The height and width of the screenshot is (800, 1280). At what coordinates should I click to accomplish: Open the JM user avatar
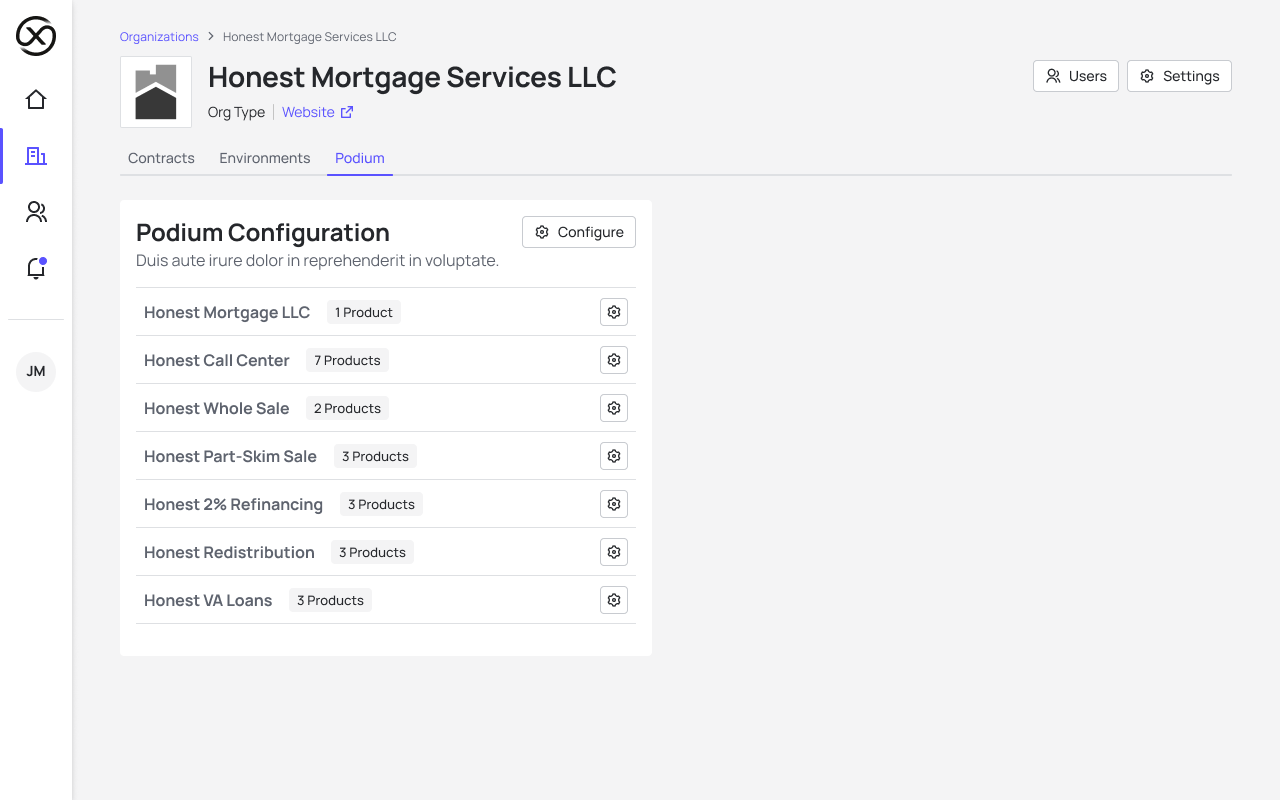click(36, 372)
